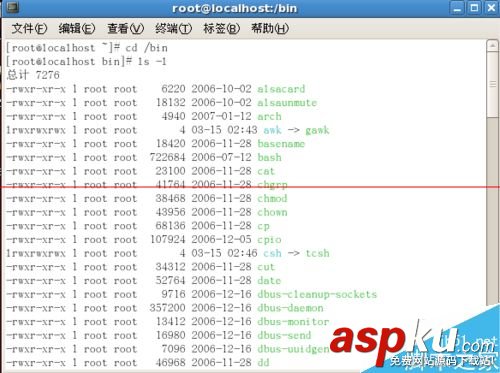
Task: Click the awk symlink name
Action: [x=272, y=130]
